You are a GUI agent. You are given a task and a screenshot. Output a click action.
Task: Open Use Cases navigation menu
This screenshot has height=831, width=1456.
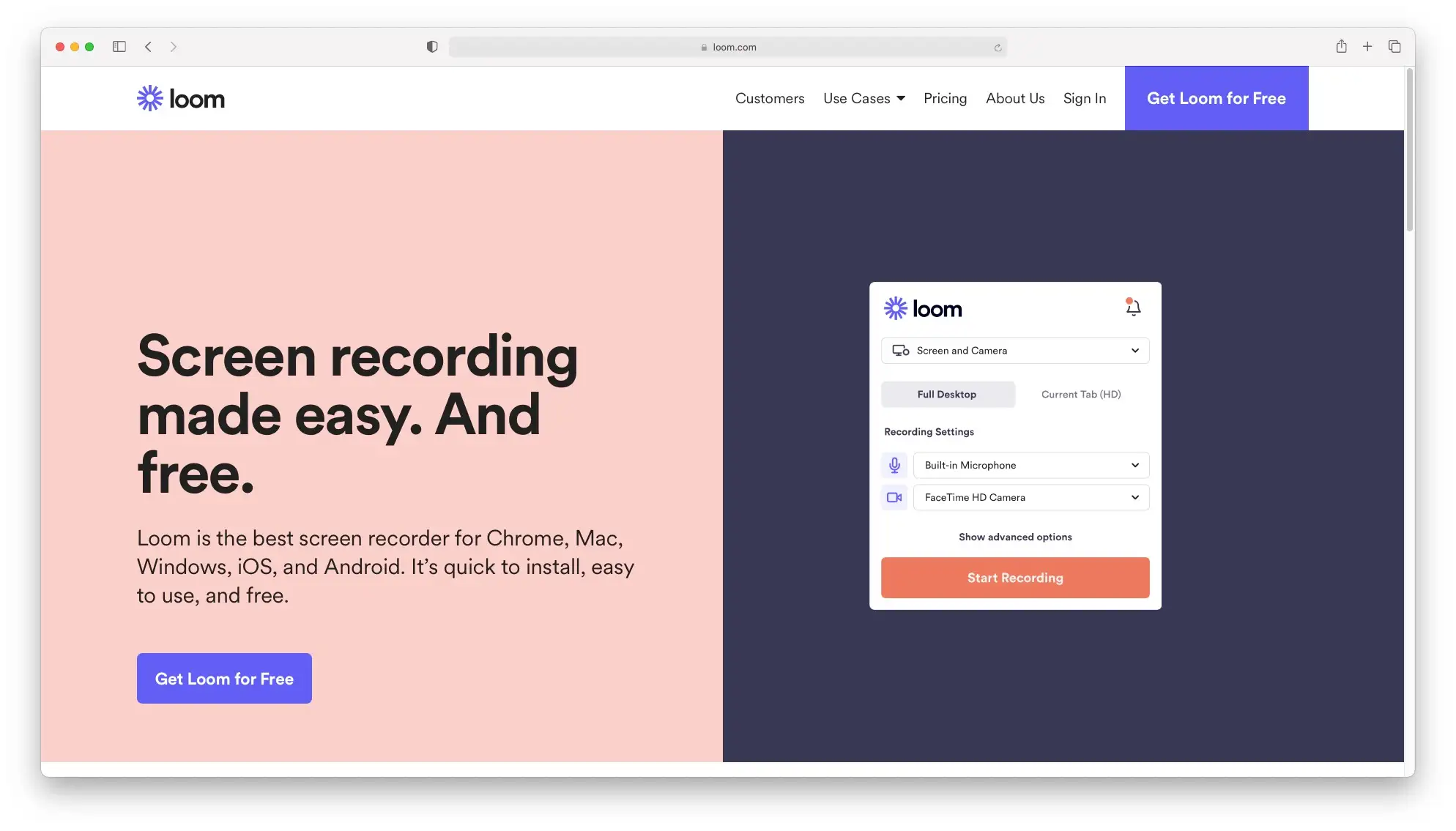point(862,98)
